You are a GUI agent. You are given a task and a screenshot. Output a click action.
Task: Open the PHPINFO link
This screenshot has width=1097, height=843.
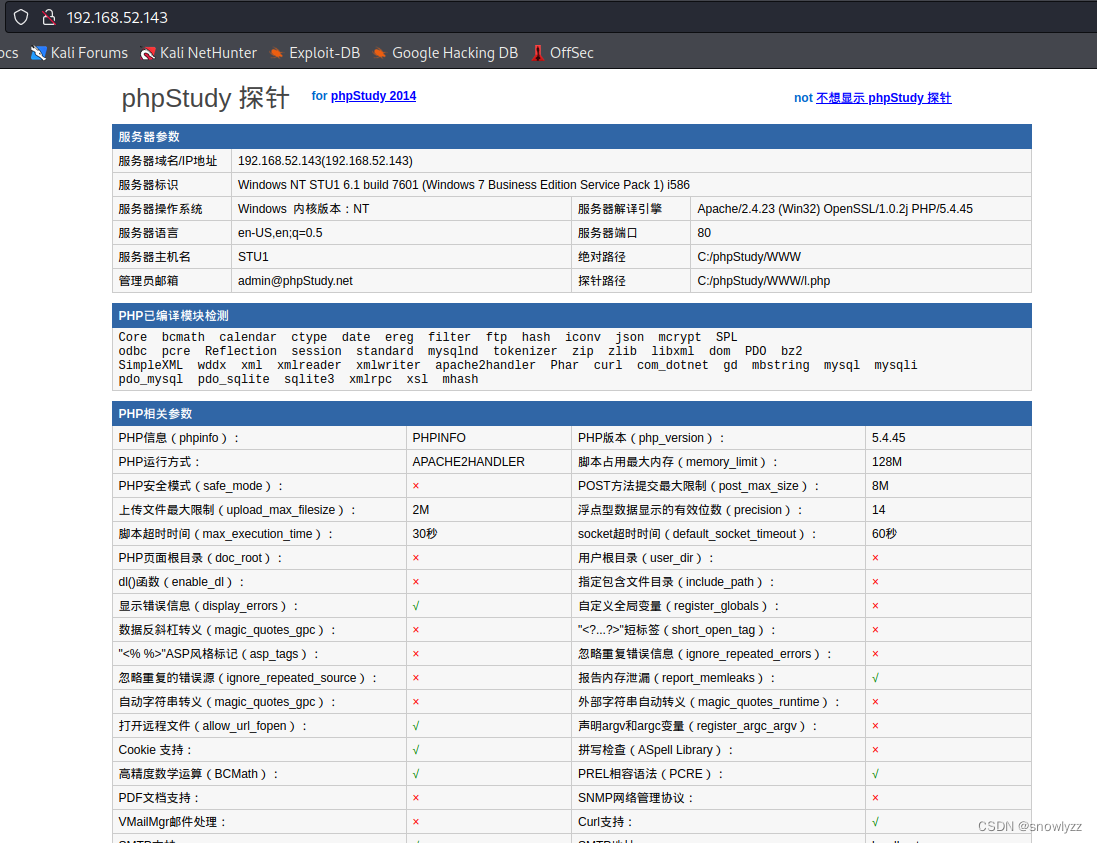pyautogui.click(x=439, y=438)
